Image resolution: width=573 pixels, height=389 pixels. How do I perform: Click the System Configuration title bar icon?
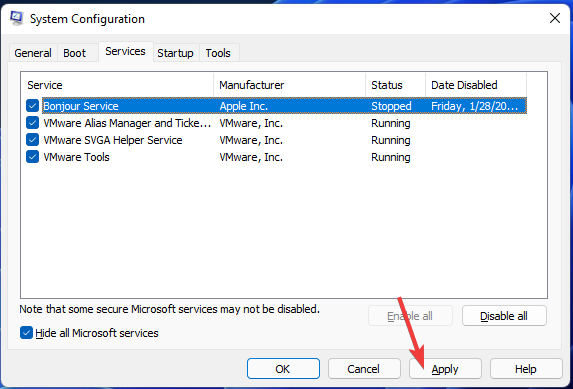[17, 18]
